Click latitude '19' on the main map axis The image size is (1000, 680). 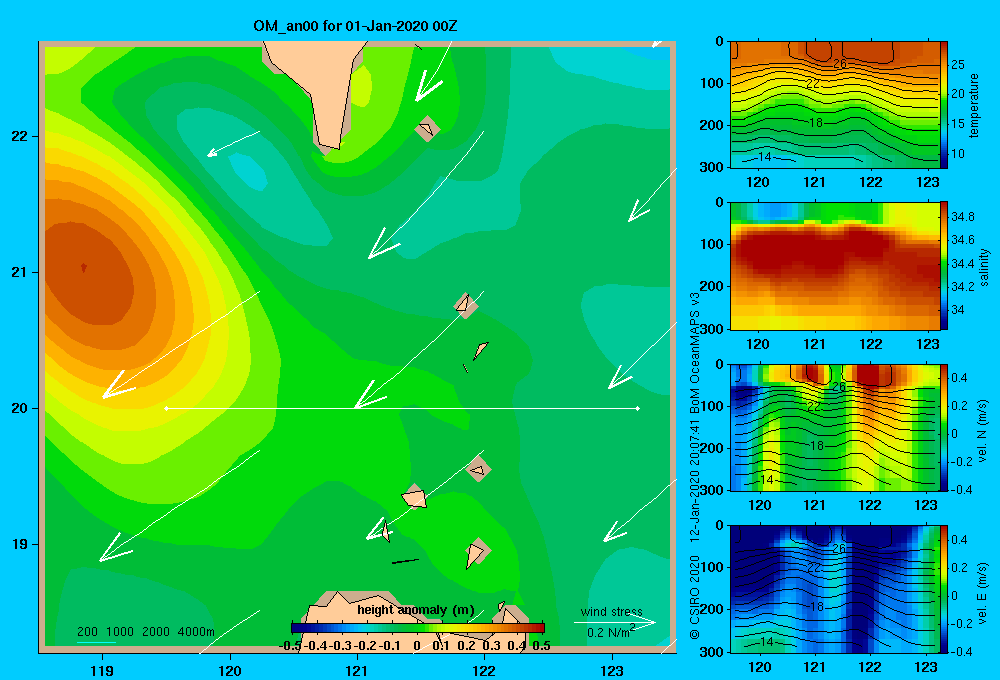tap(20, 544)
